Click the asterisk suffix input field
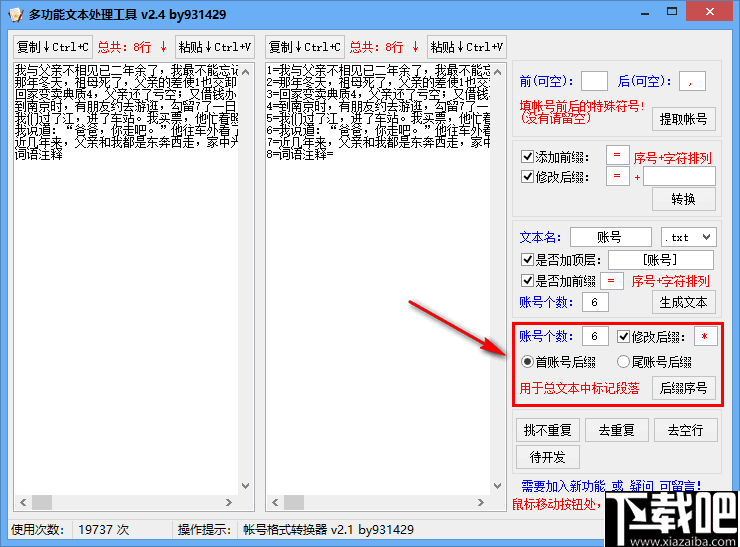This screenshot has width=740, height=547. (x=706, y=336)
